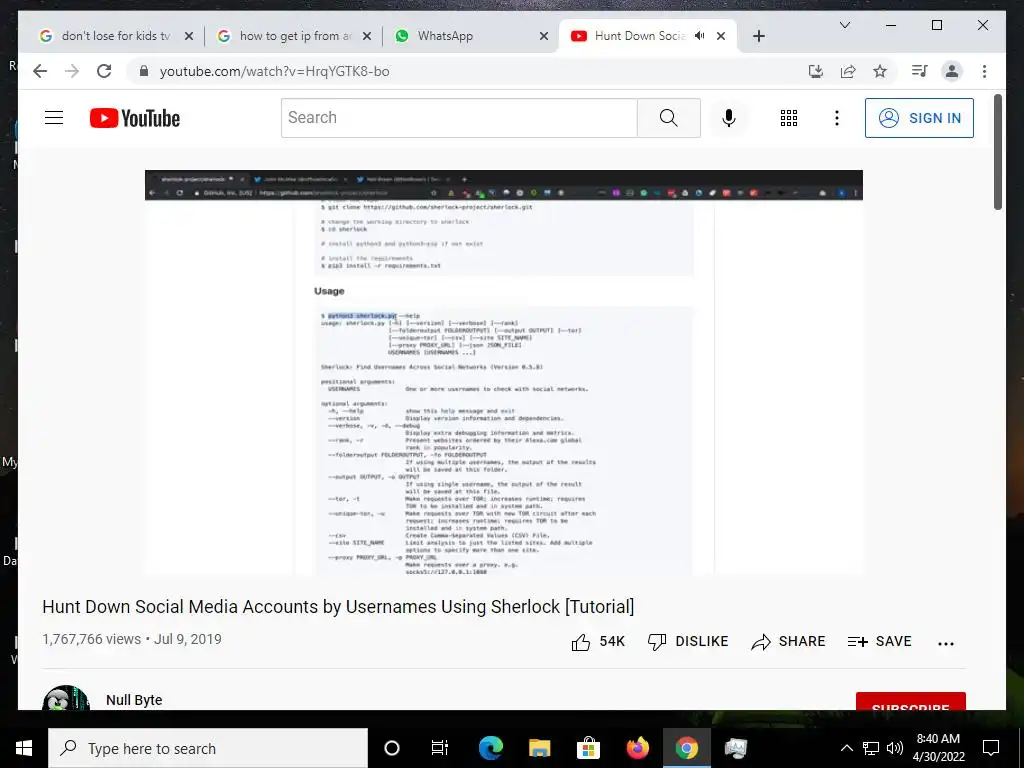
Task: Start voice search with the microphone icon
Action: point(729,118)
